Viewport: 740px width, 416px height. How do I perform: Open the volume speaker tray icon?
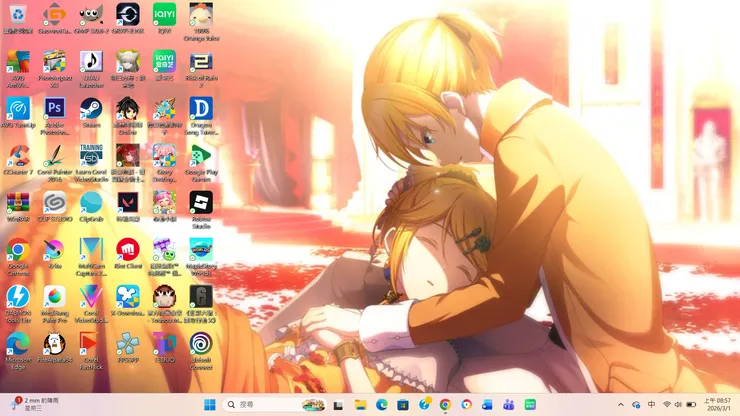pos(678,405)
